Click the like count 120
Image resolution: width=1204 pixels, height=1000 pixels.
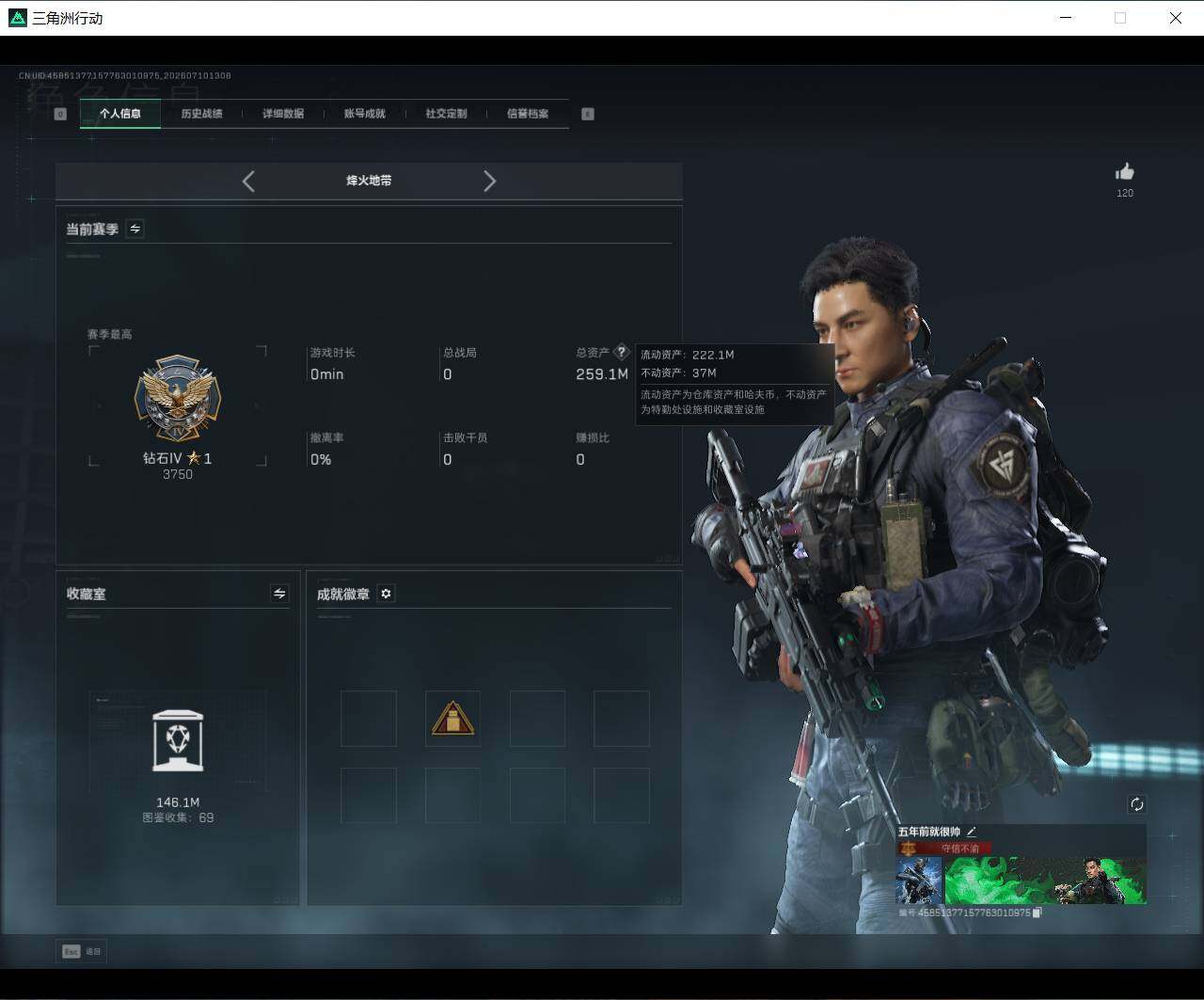click(x=1125, y=193)
